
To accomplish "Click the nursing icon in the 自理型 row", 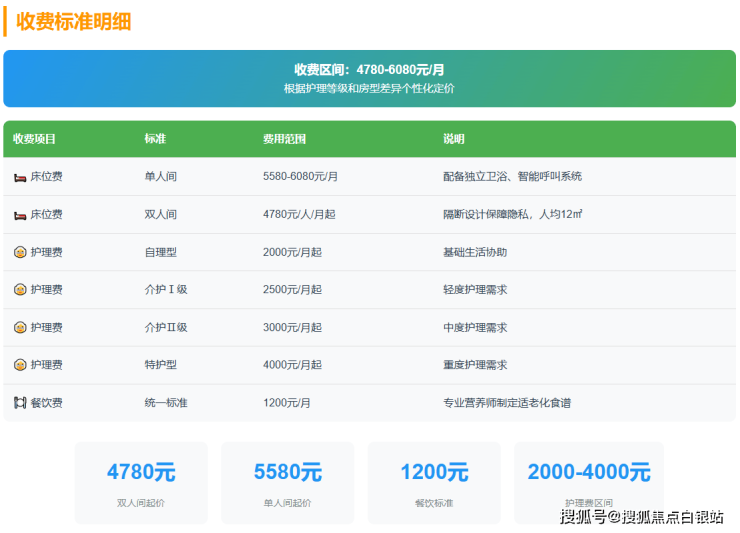I will click(20, 252).
